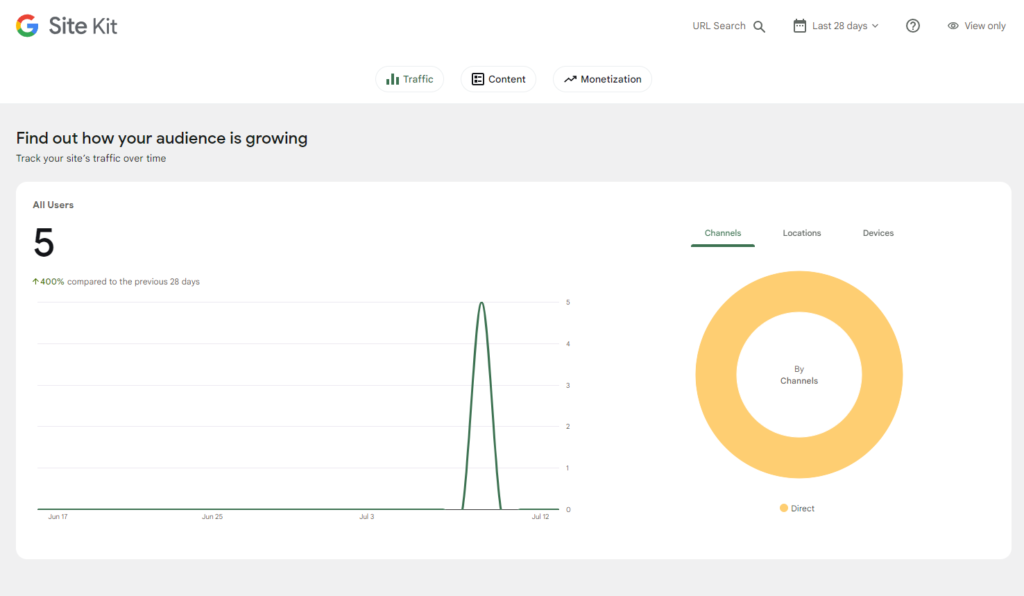The image size is (1024, 596).
Task: Select the Monetization navigation chip
Action: (x=602, y=79)
